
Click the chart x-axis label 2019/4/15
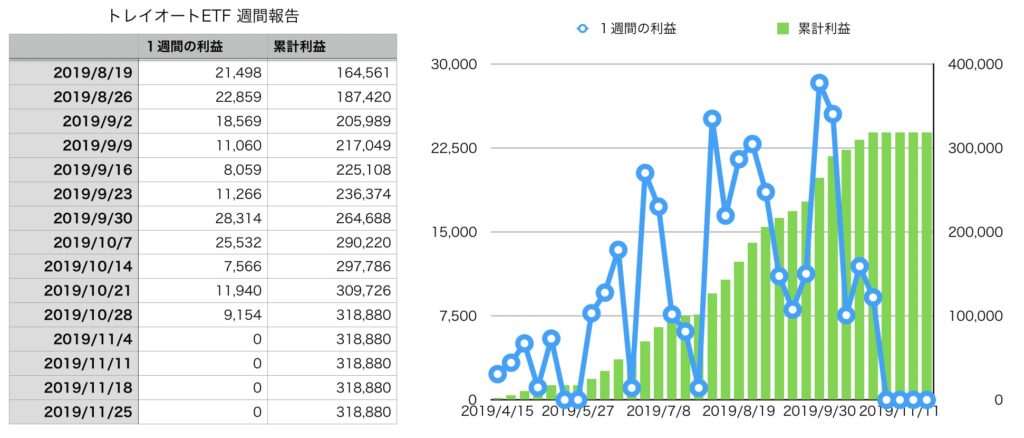tap(496, 413)
